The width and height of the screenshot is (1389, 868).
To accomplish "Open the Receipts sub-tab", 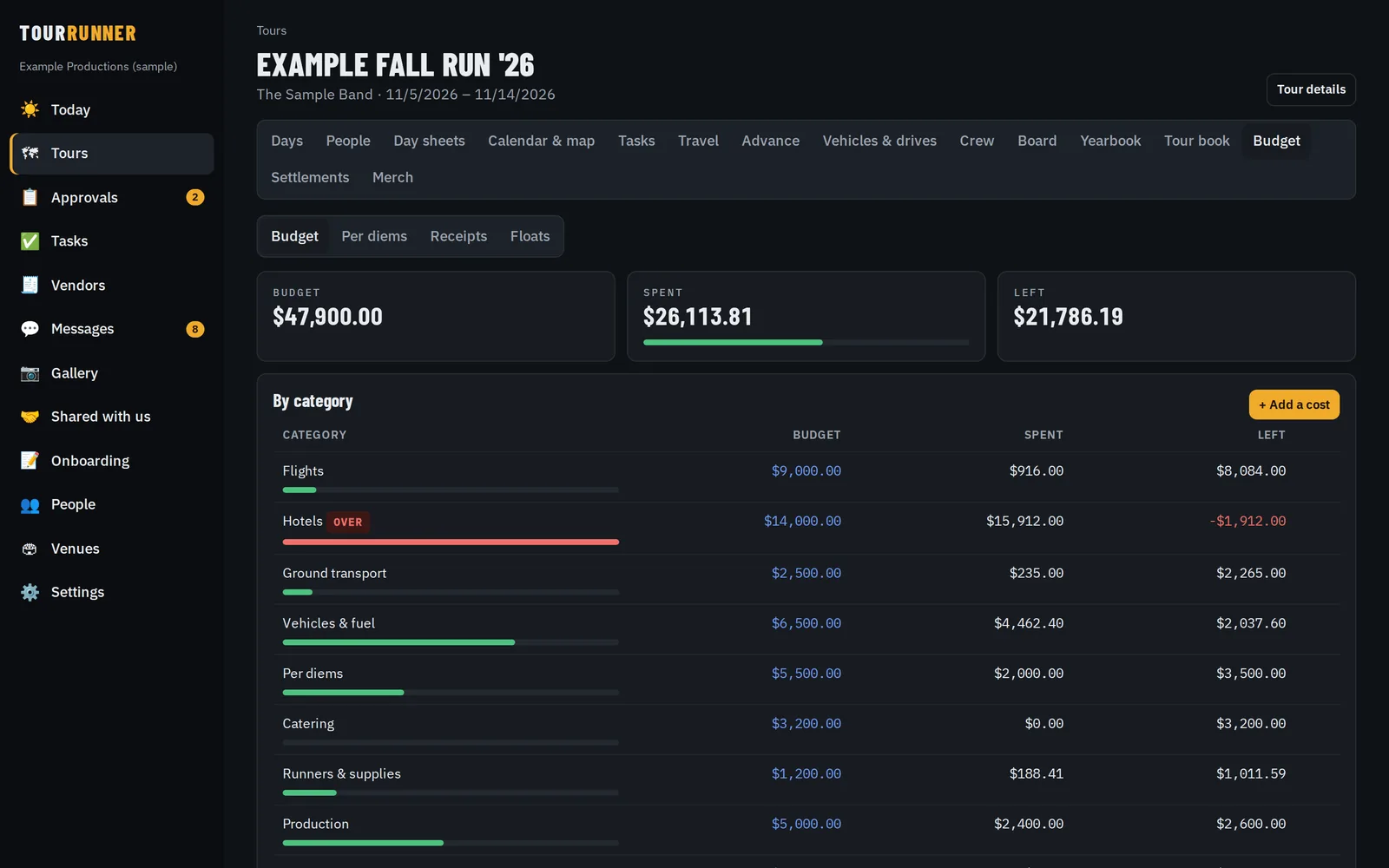I will pos(458,236).
